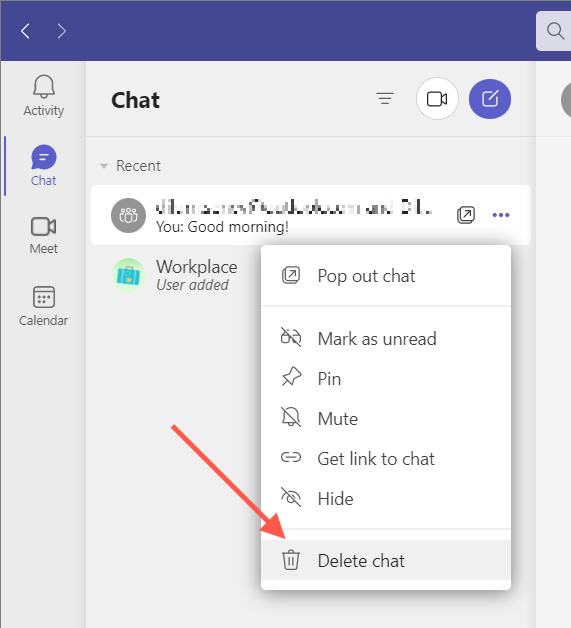Start a video call with Meet now button
Image resolution: width=571 pixels, height=628 pixels.
click(437, 99)
